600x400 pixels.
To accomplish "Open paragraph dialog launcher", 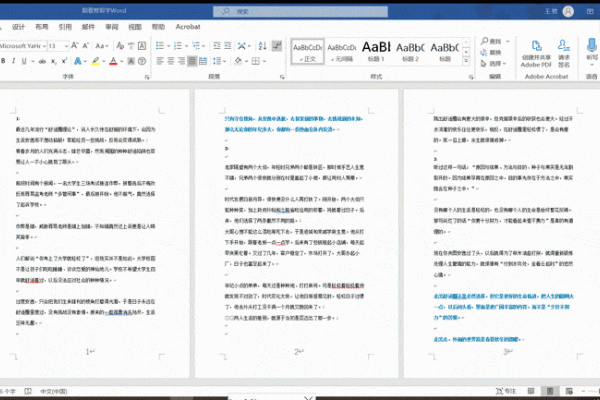I will click(282, 77).
